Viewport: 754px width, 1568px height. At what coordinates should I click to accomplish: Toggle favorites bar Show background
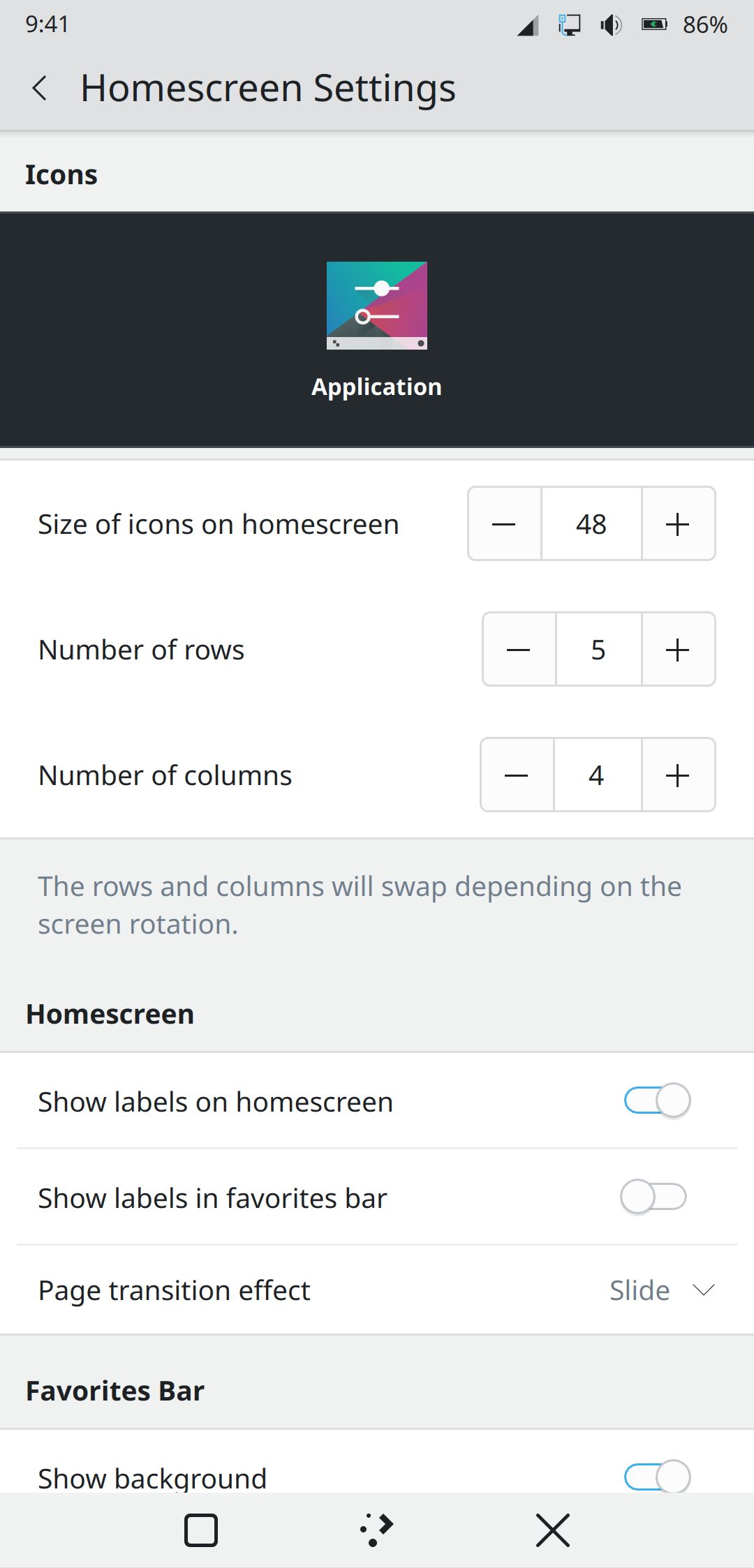[657, 1476]
